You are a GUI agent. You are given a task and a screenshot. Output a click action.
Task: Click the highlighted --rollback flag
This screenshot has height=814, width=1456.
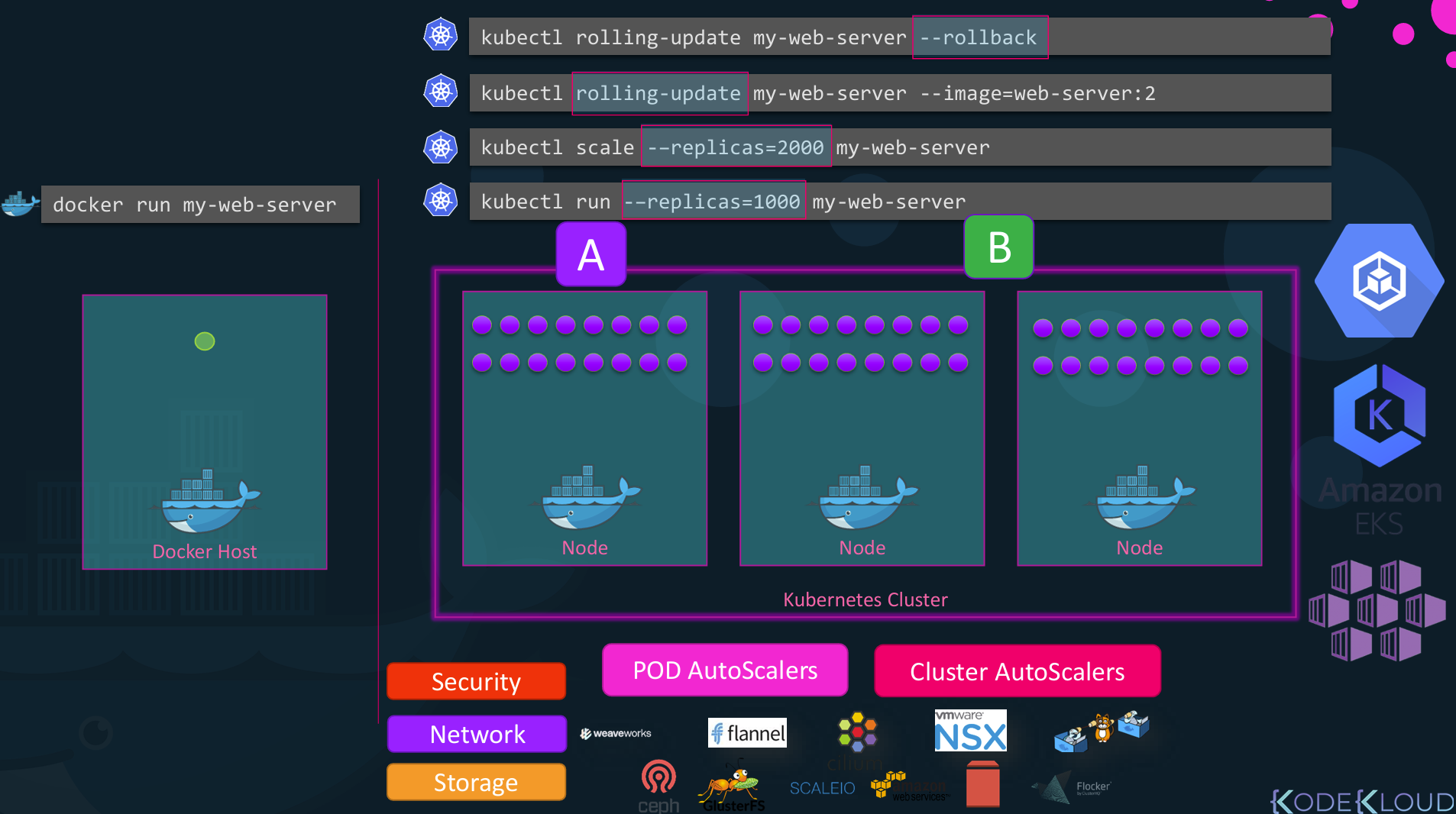(980, 37)
